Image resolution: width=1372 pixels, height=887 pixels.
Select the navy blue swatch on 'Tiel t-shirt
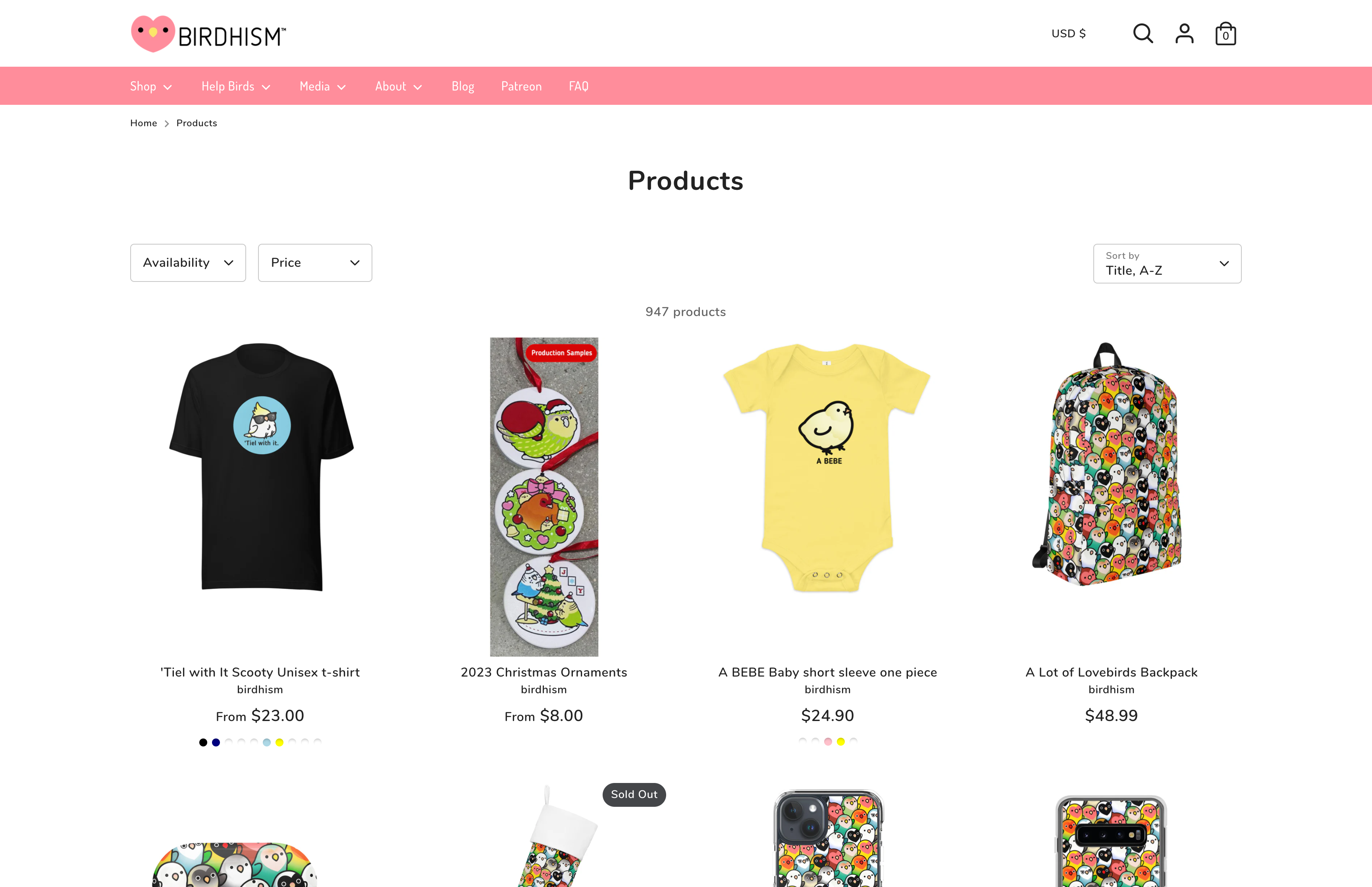point(216,742)
